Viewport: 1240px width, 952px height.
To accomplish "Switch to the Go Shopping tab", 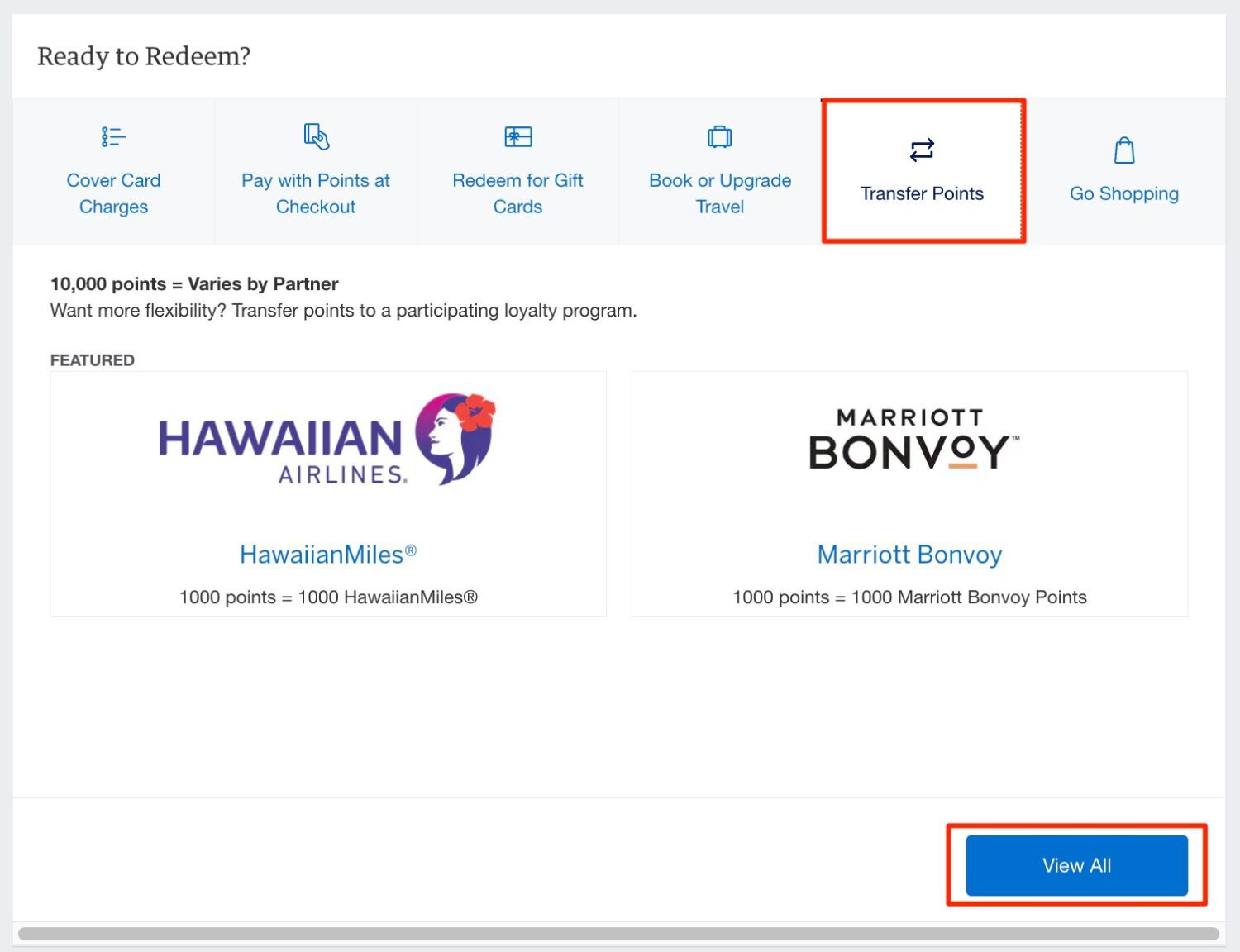I will (1123, 193).
